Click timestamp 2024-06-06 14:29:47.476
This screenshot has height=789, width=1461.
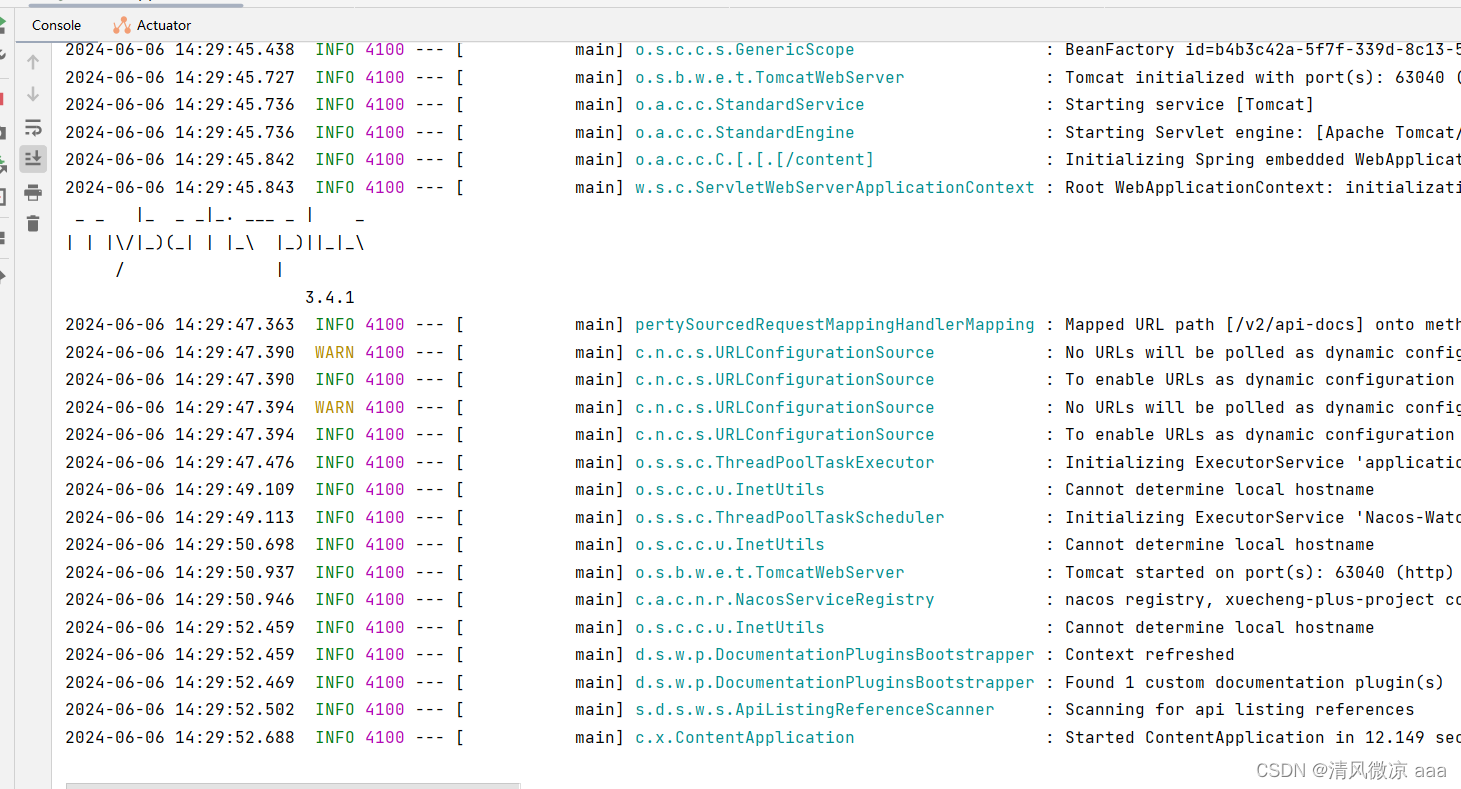[180, 462]
